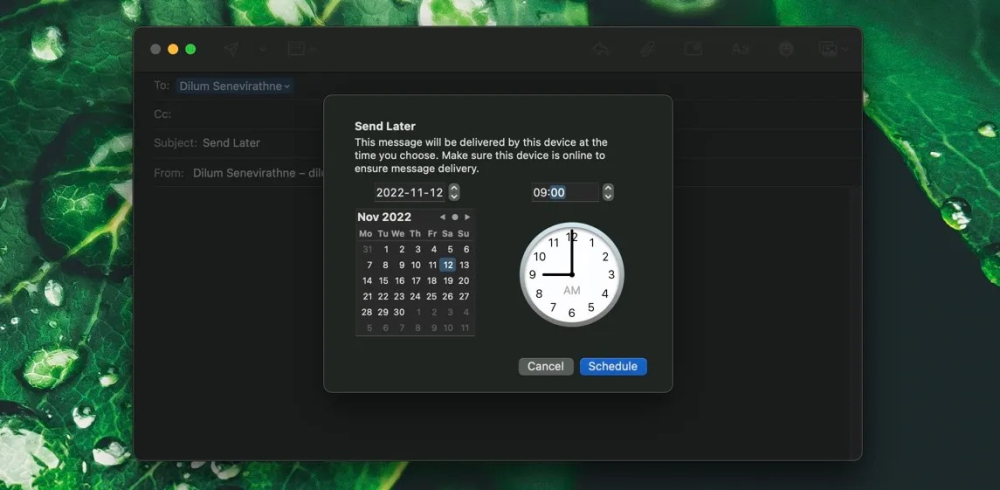This screenshot has height=490, width=1000.
Task: Open the photo browser icon
Action: pos(828,49)
